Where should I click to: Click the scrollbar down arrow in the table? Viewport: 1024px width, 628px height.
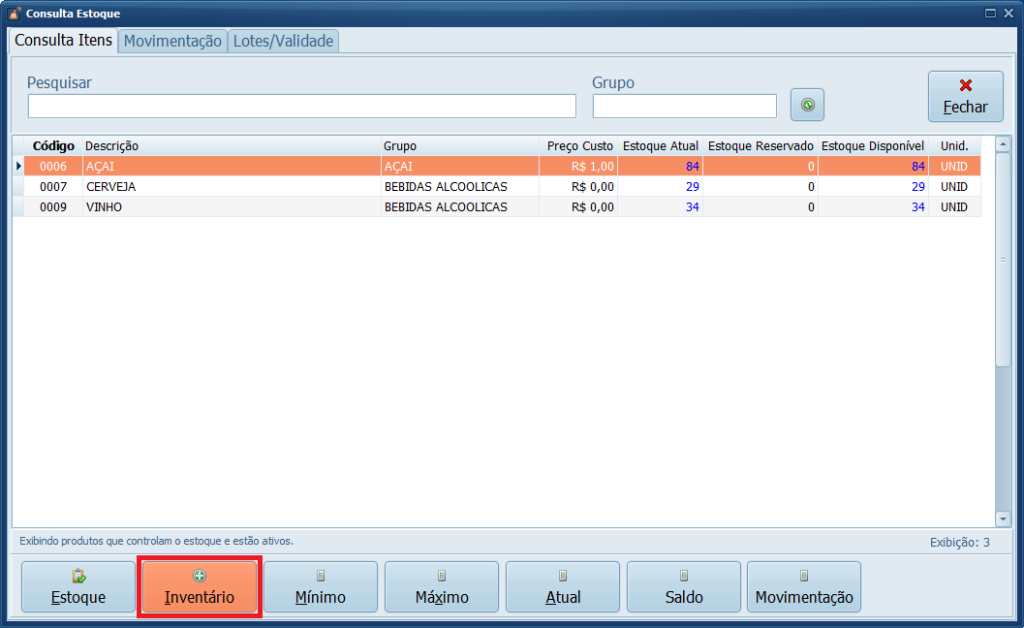(x=1003, y=519)
